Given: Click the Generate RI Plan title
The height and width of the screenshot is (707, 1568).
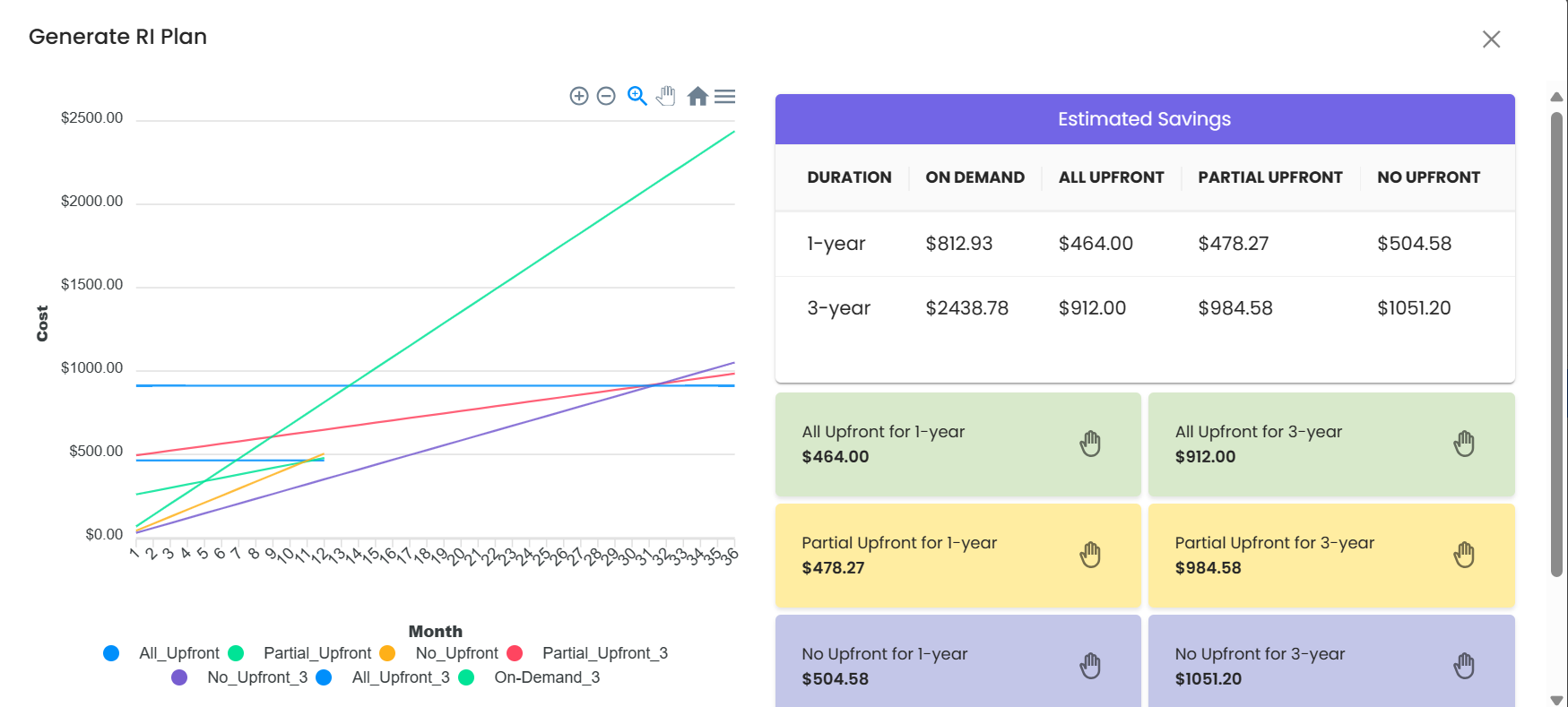Looking at the screenshot, I should [x=117, y=37].
